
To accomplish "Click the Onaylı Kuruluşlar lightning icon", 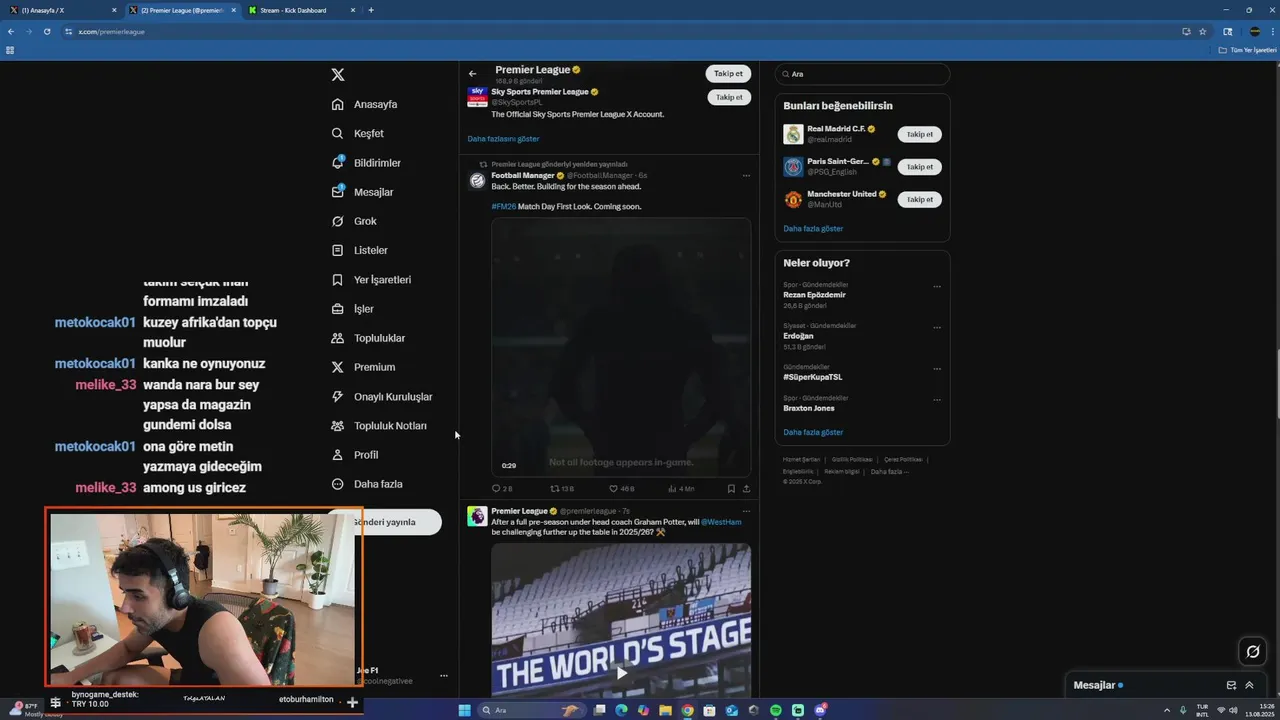I will click(x=337, y=396).
